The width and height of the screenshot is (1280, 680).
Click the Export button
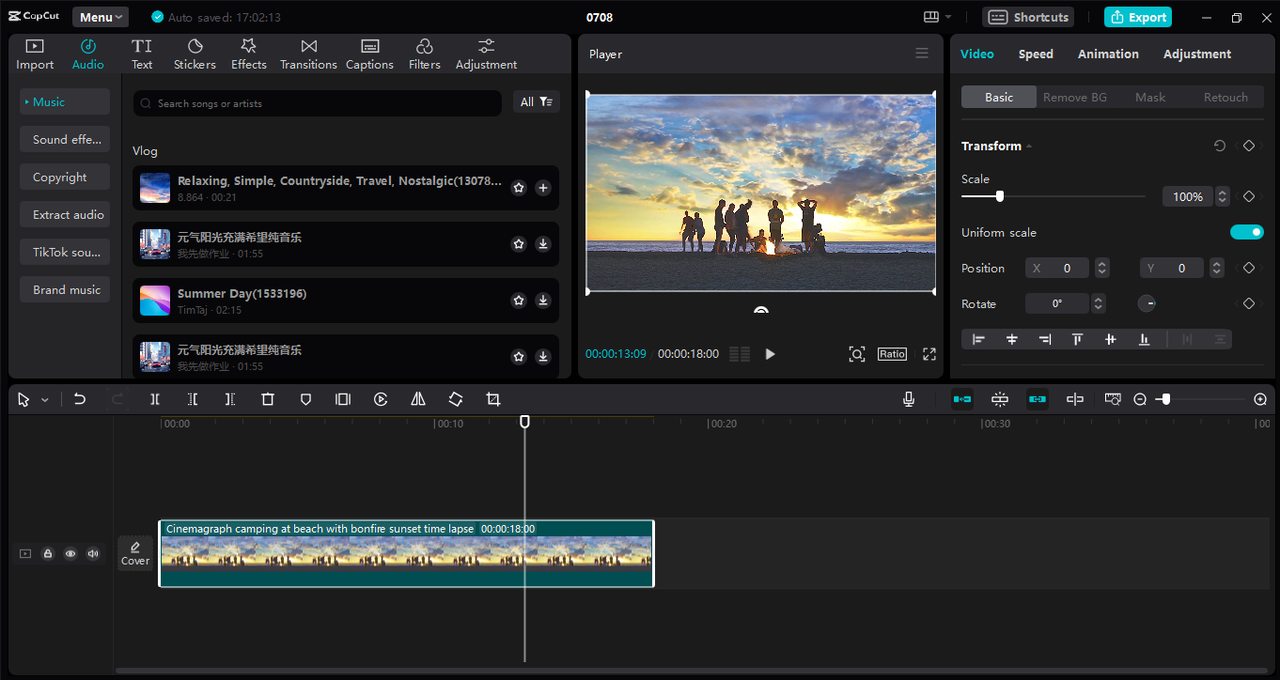click(x=1137, y=17)
